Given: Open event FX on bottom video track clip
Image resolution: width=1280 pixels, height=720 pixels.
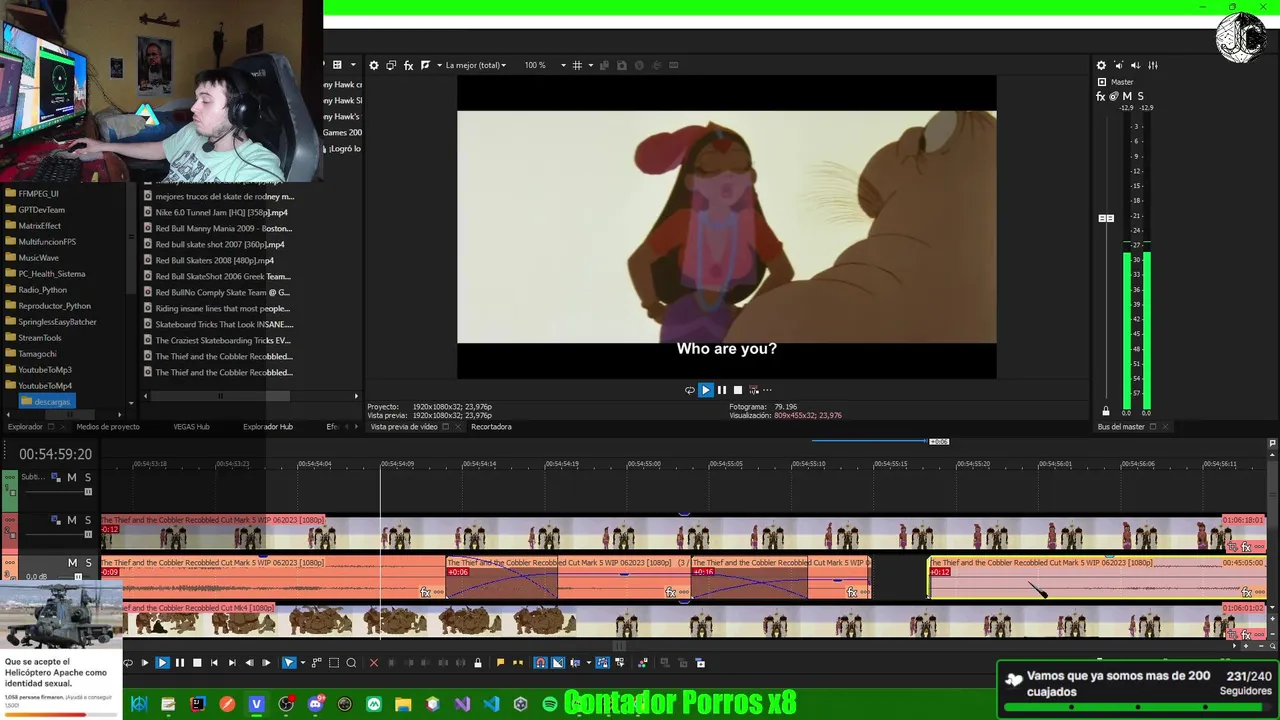Looking at the screenshot, I should tap(1246, 634).
